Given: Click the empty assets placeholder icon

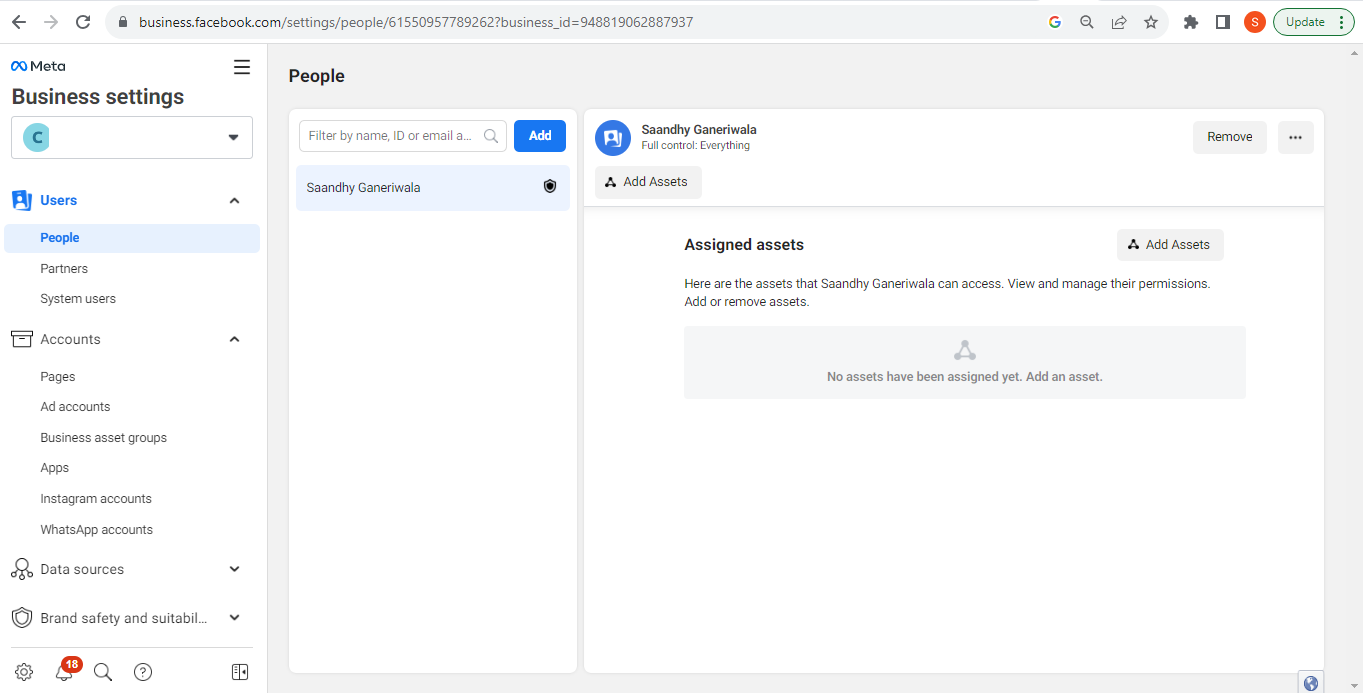Looking at the screenshot, I should coord(965,351).
